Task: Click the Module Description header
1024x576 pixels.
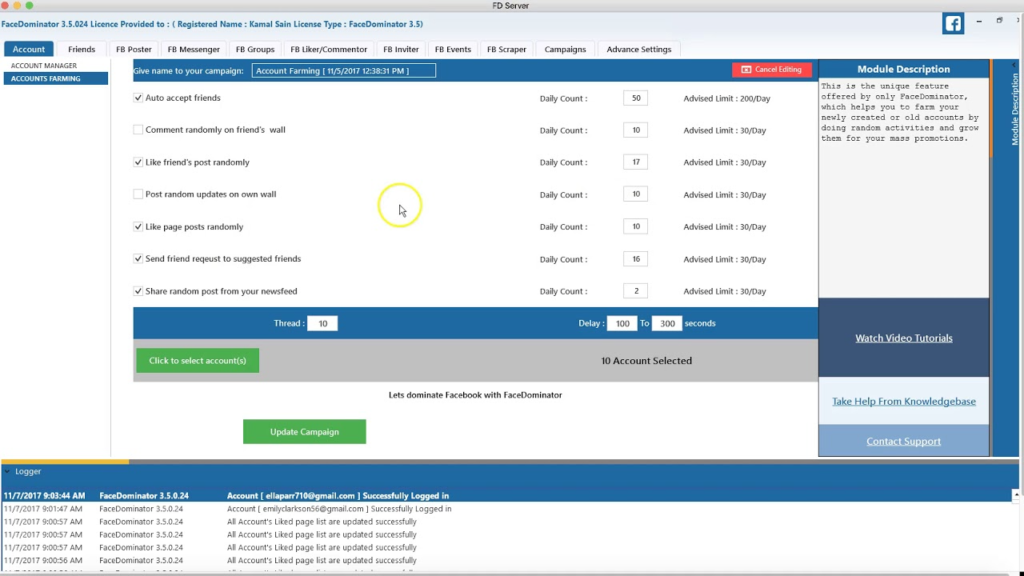Action: click(903, 69)
